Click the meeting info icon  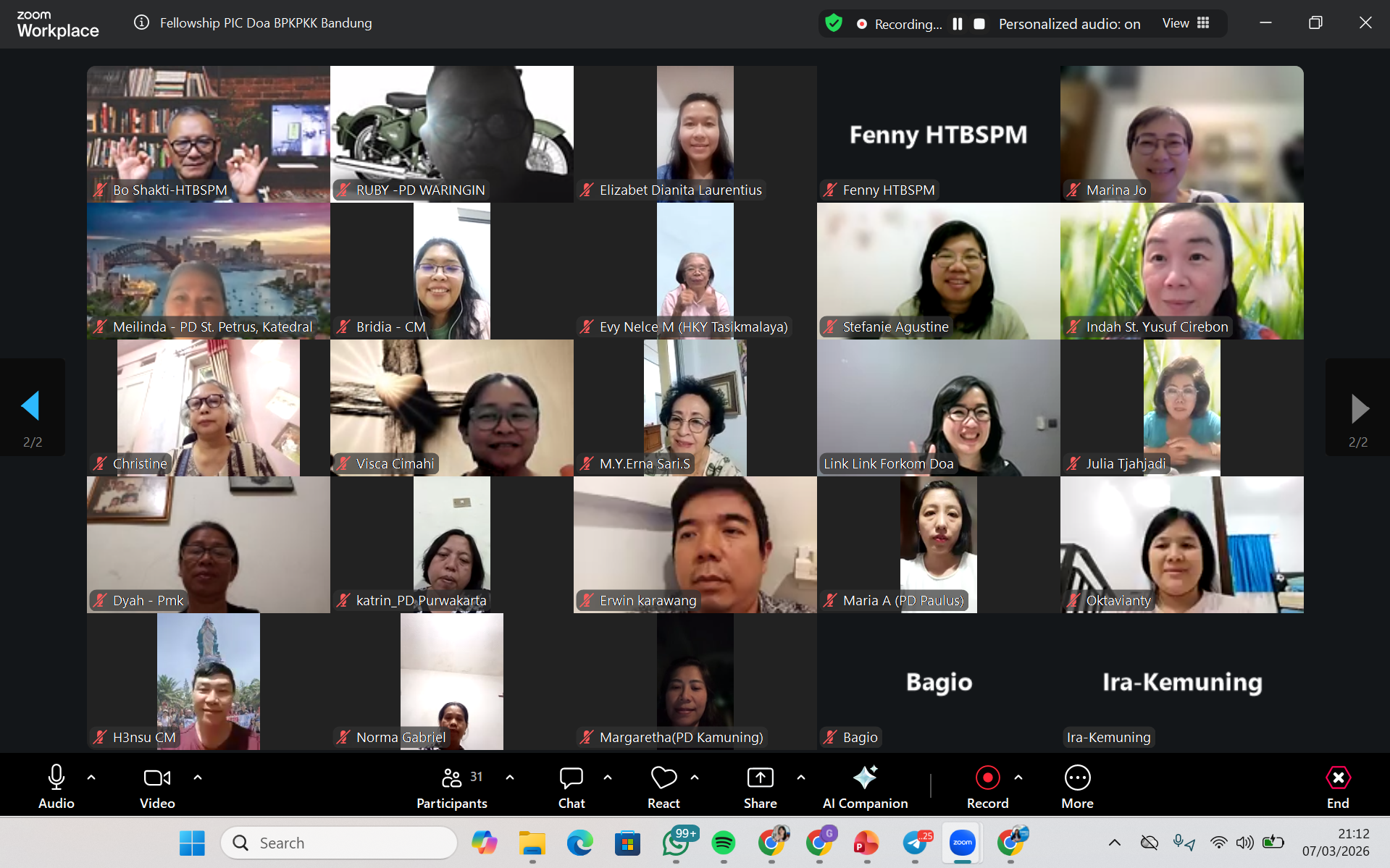(142, 22)
